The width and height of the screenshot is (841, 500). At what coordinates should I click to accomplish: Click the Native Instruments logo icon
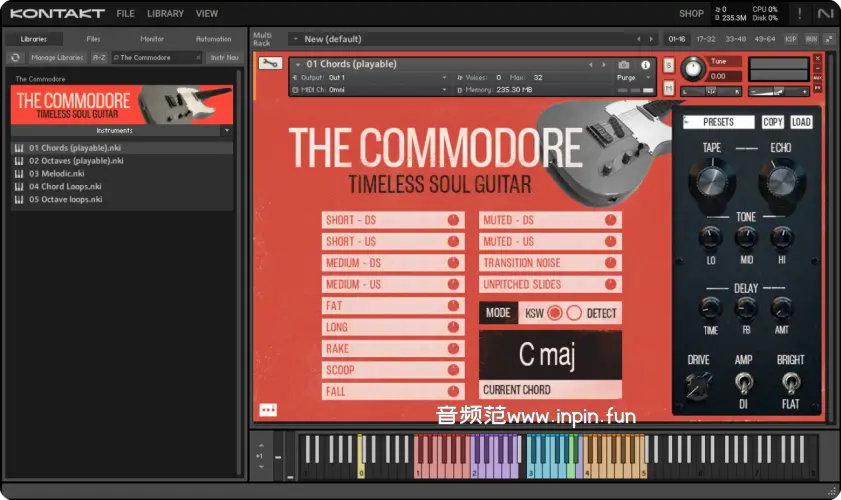click(825, 13)
